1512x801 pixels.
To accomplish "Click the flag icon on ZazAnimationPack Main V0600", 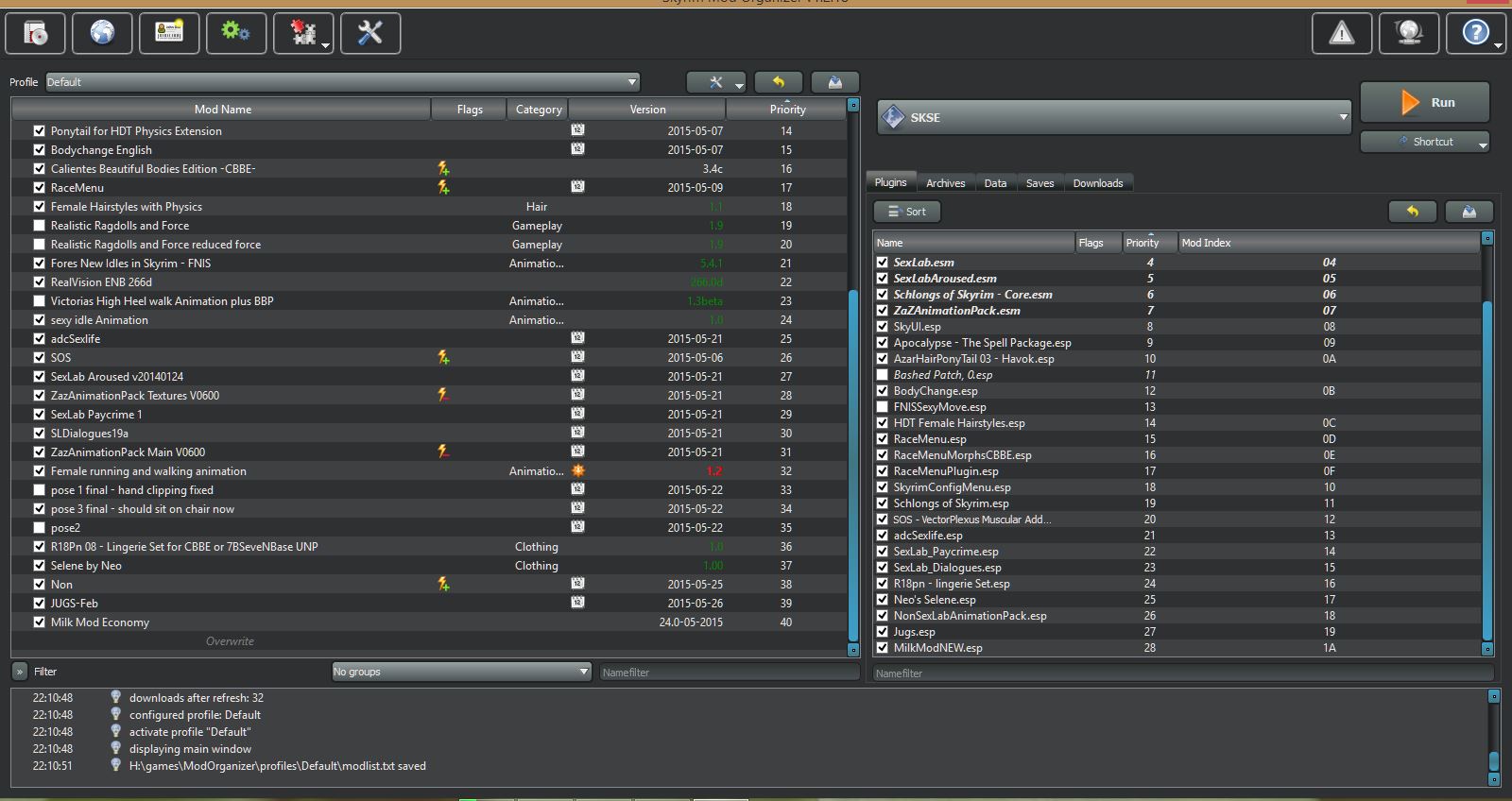I will click(x=443, y=452).
